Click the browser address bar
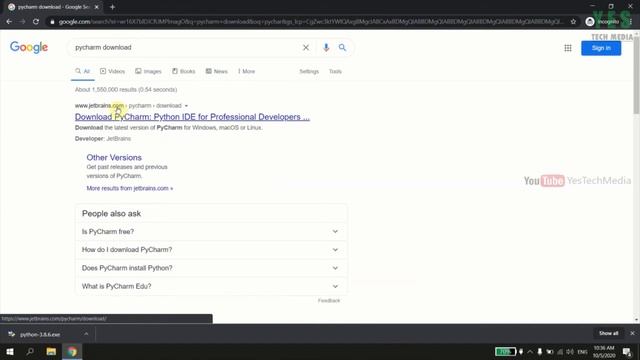 310,22
